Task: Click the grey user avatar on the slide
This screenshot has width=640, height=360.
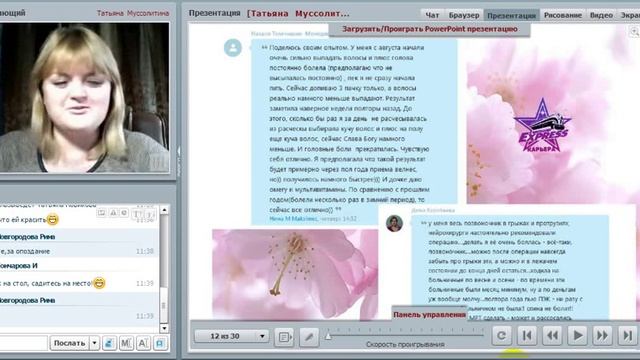Action: 233,48
